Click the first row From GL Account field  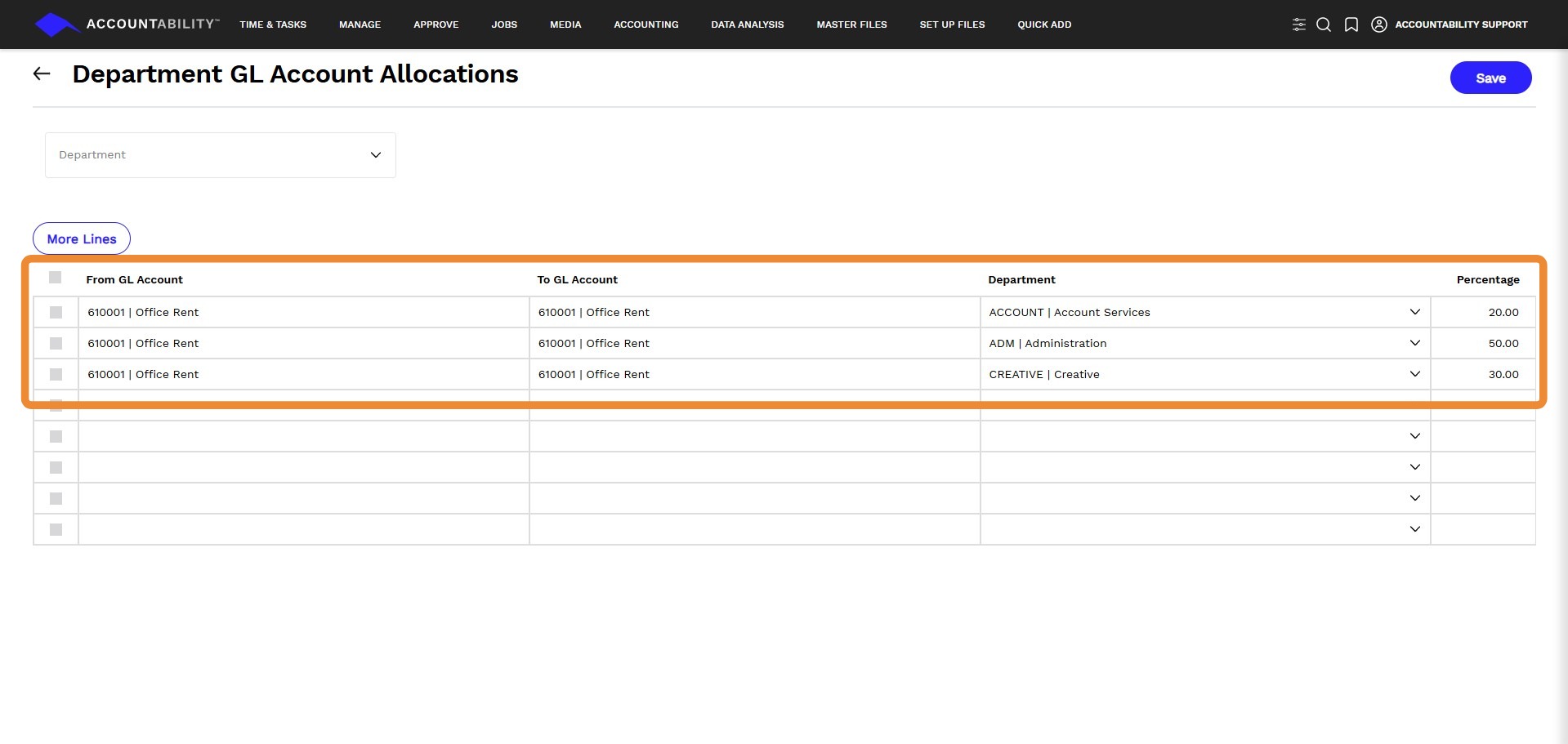[x=304, y=312]
